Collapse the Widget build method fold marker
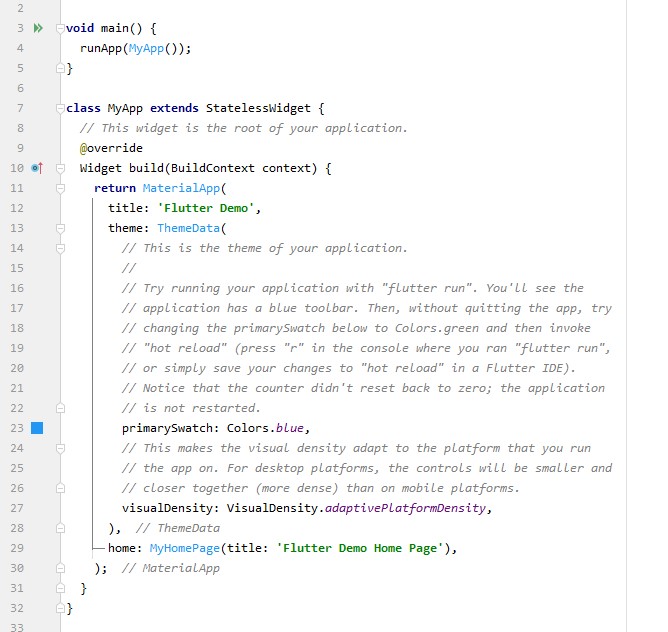 [60, 168]
